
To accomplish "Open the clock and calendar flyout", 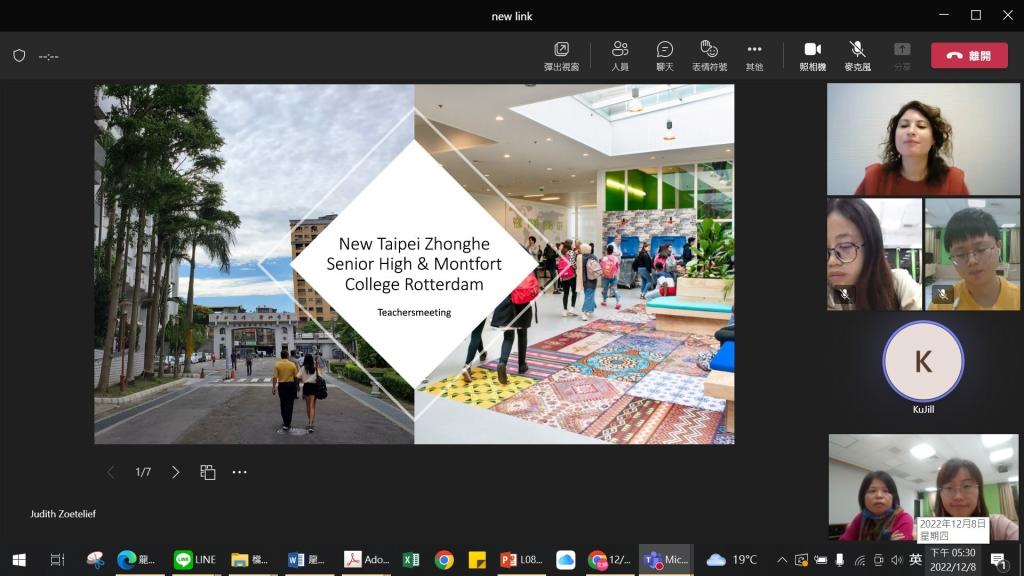I will click(x=953, y=560).
